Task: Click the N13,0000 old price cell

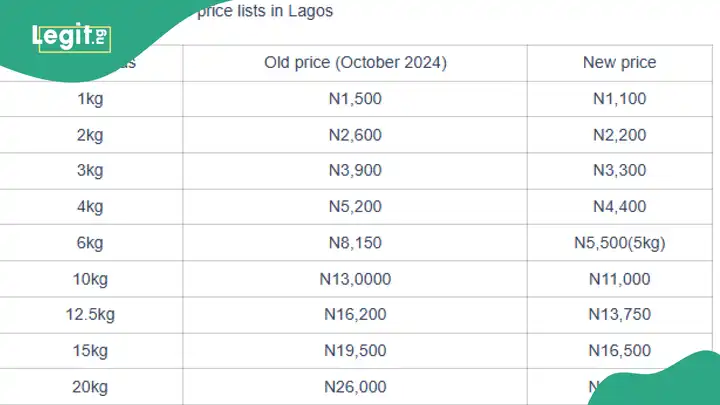Action: (355, 279)
